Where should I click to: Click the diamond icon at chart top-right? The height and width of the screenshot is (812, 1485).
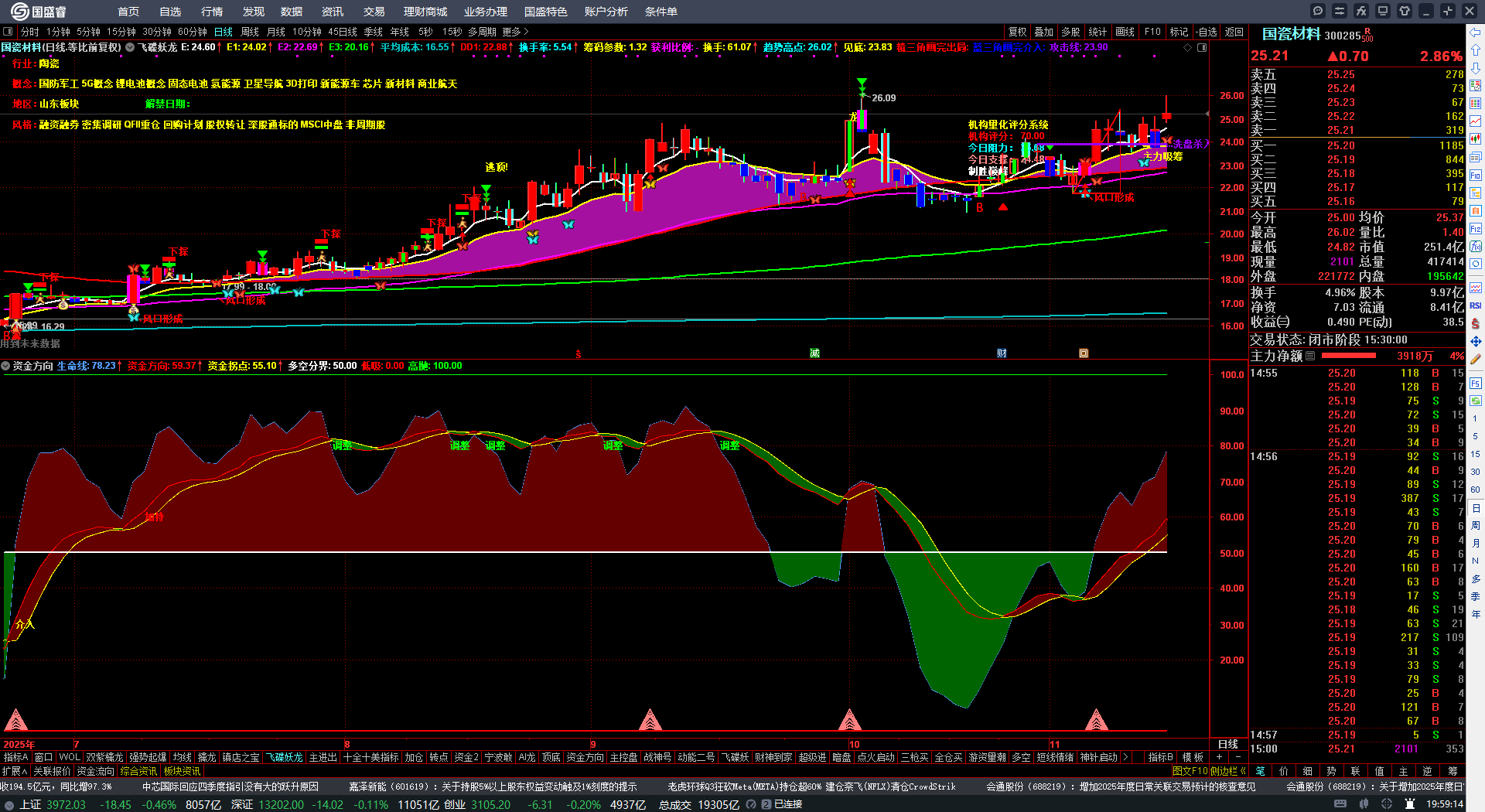click(x=1188, y=47)
